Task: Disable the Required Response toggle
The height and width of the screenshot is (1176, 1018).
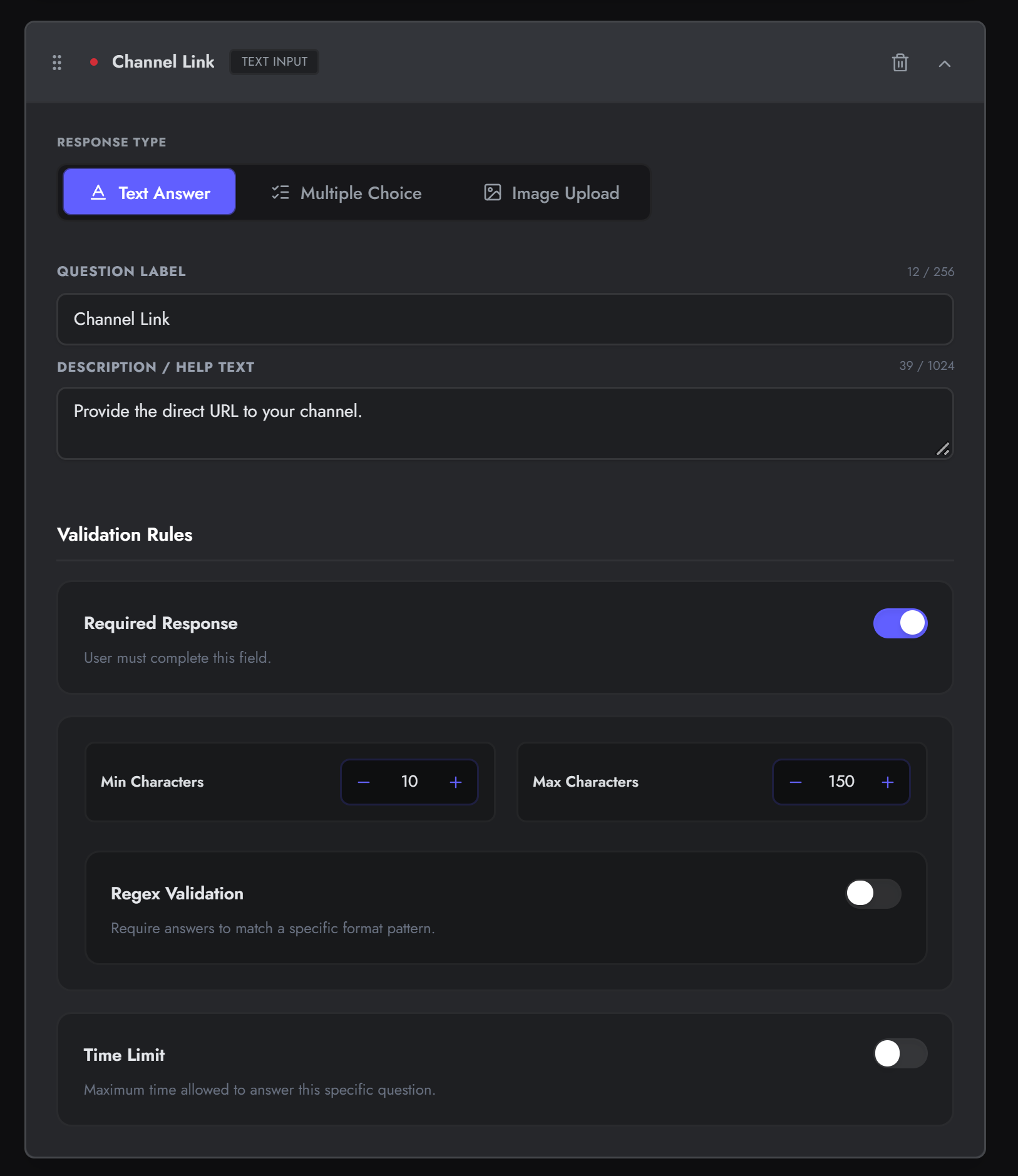Action: pyautogui.click(x=900, y=623)
